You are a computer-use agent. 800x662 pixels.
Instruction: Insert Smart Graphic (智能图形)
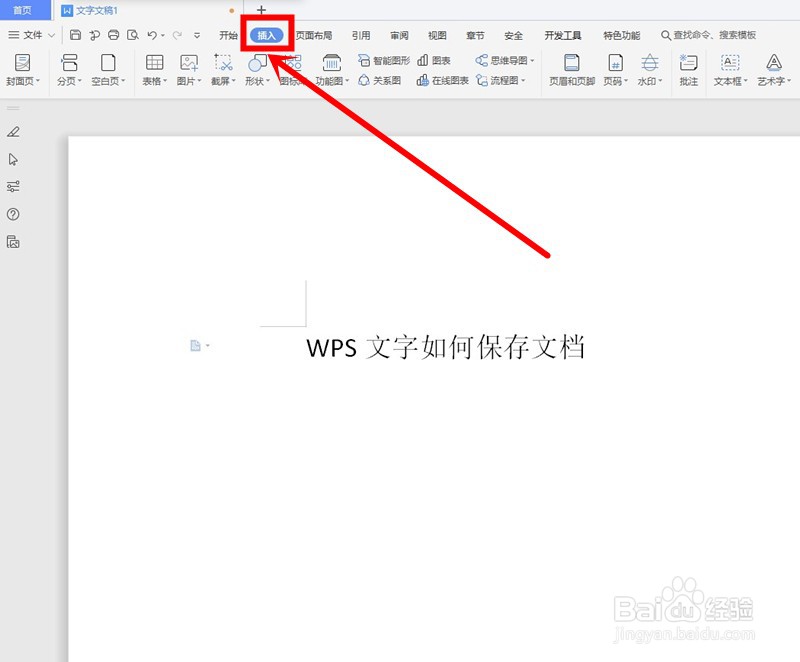coord(384,61)
